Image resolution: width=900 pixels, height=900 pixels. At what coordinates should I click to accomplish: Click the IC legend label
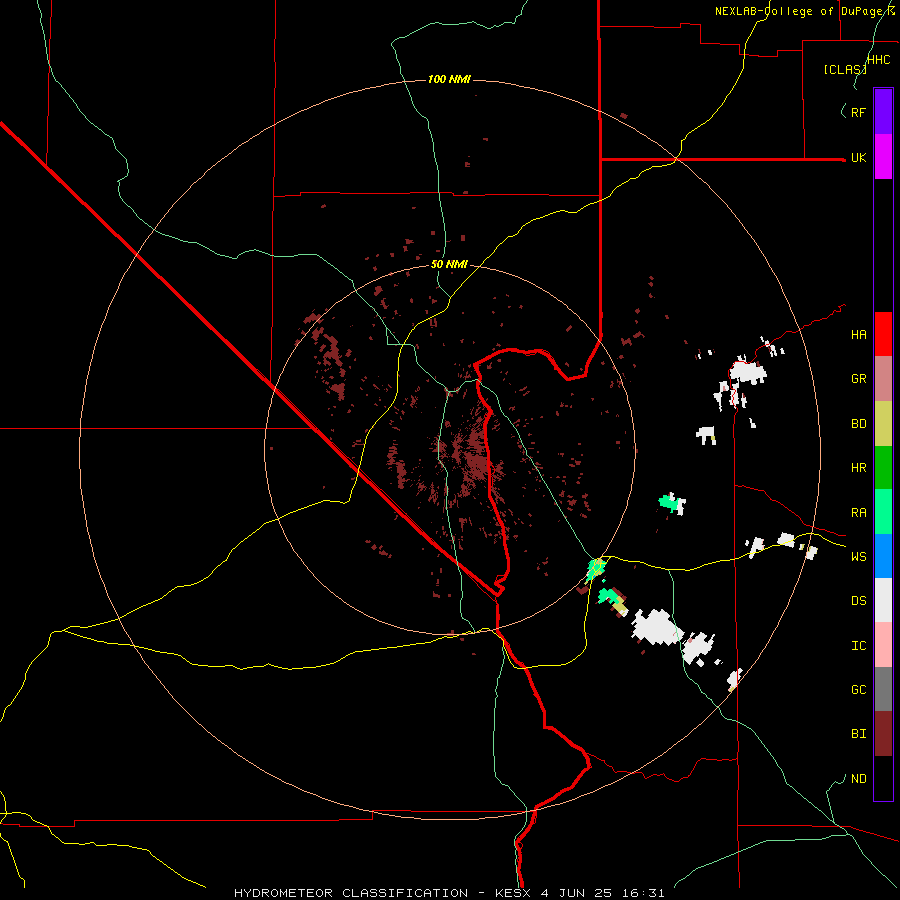(x=858, y=646)
